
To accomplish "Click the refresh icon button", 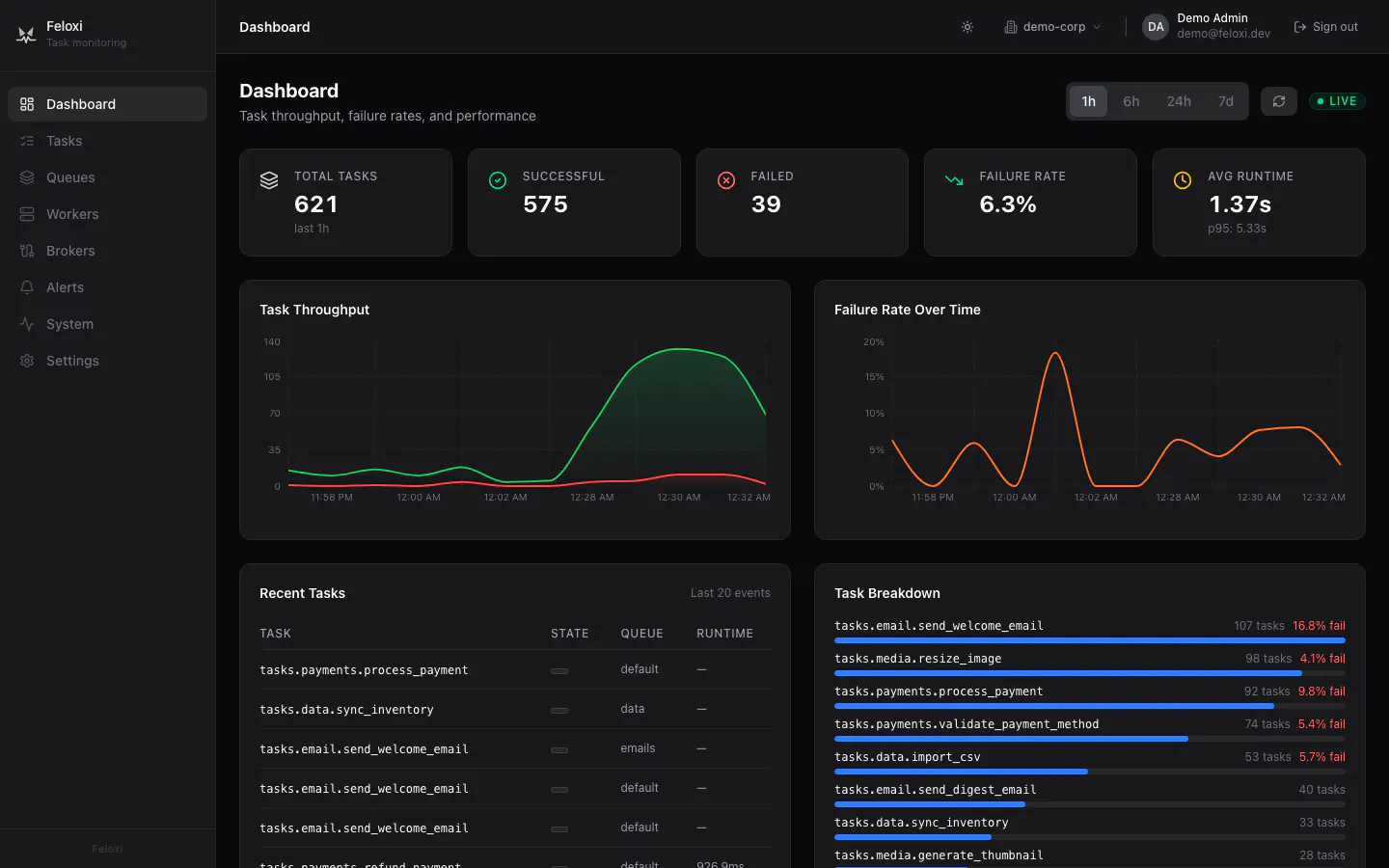I will pos(1279,101).
